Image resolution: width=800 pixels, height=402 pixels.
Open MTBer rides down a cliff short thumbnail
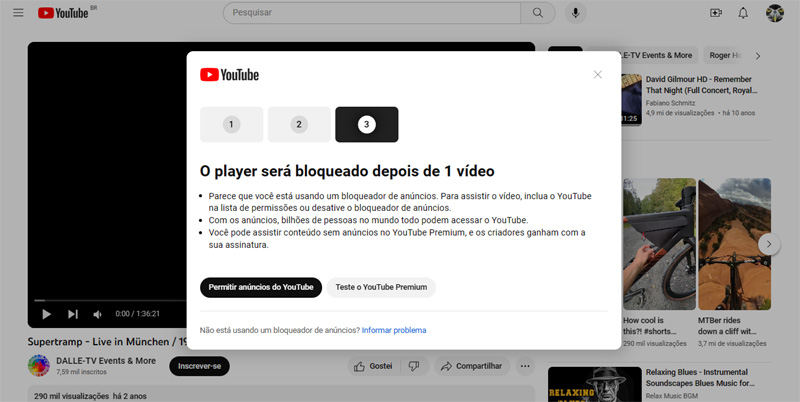click(735, 244)
